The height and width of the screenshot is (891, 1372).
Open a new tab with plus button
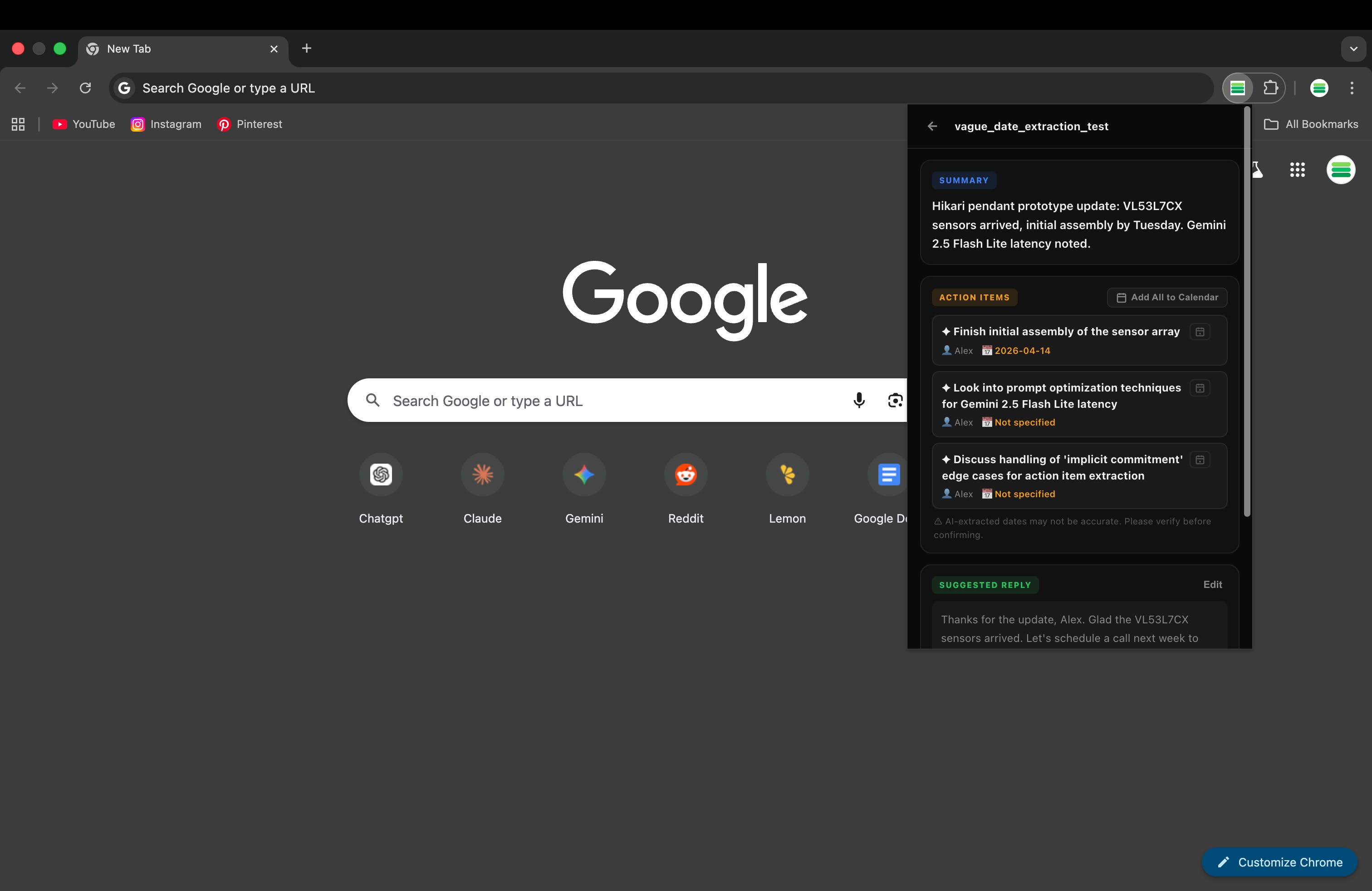coord(307,49)
